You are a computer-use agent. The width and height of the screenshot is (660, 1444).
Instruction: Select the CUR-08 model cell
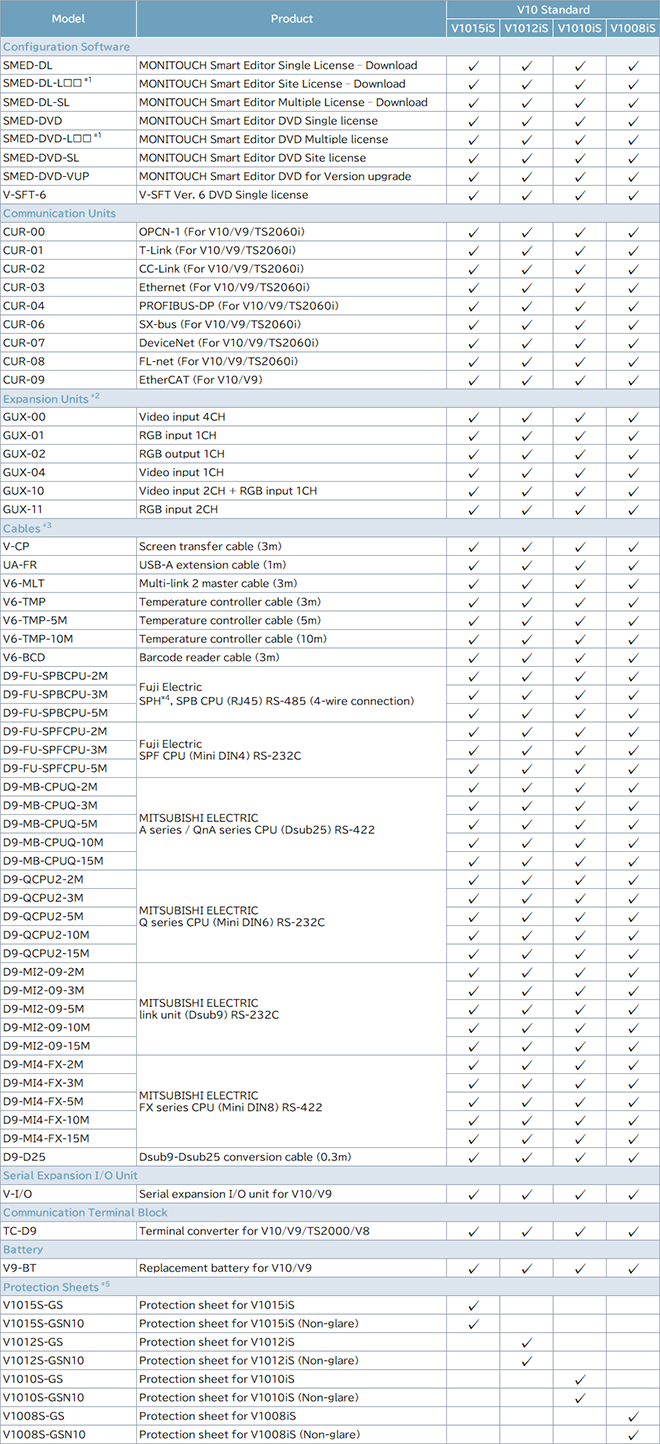point(68,361)
